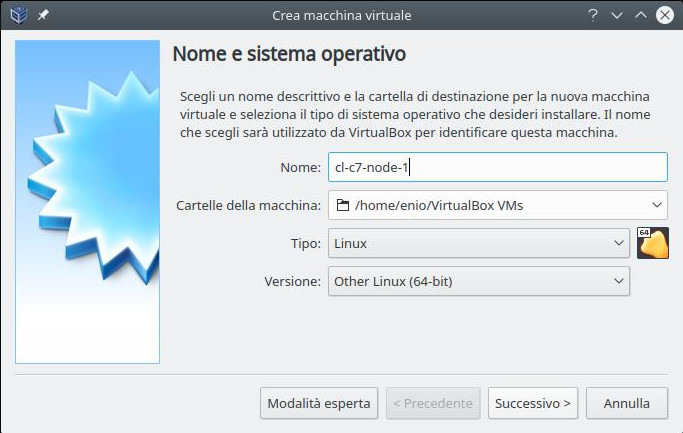Open the Cartelle della macchina dropdown
The image size is (683, 433).
[656, 206]
